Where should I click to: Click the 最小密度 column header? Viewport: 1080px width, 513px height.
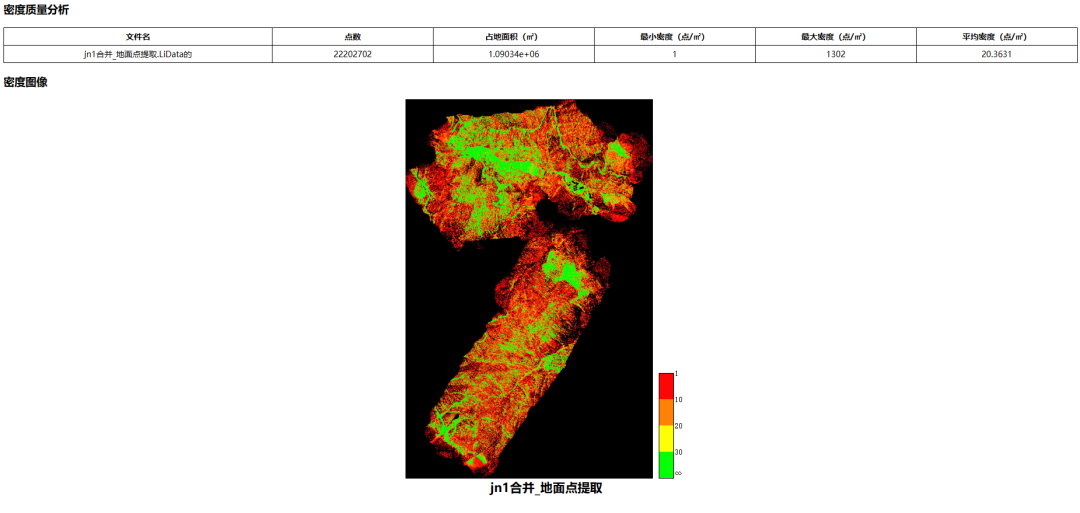coord(675,36)
